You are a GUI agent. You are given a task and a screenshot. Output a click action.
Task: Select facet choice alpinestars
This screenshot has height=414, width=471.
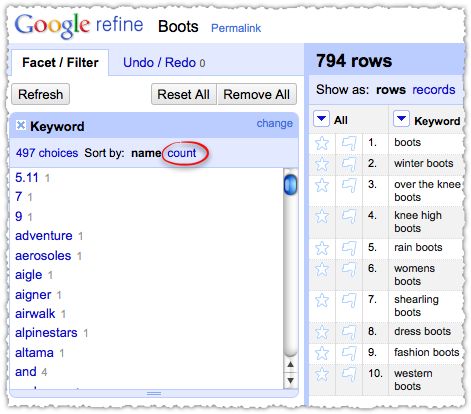[x=46, y=333]
